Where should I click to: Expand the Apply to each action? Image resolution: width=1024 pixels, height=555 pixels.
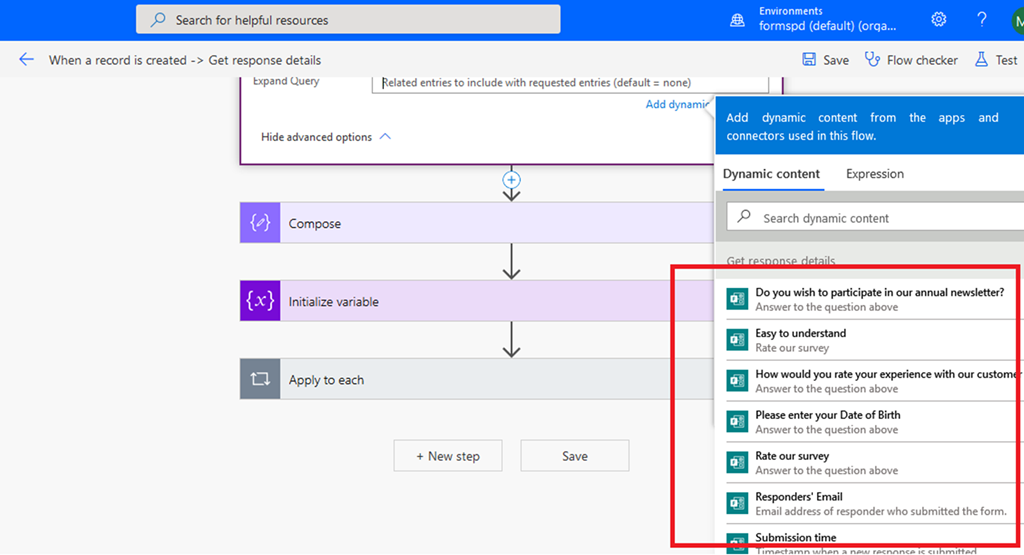[480, 379]
